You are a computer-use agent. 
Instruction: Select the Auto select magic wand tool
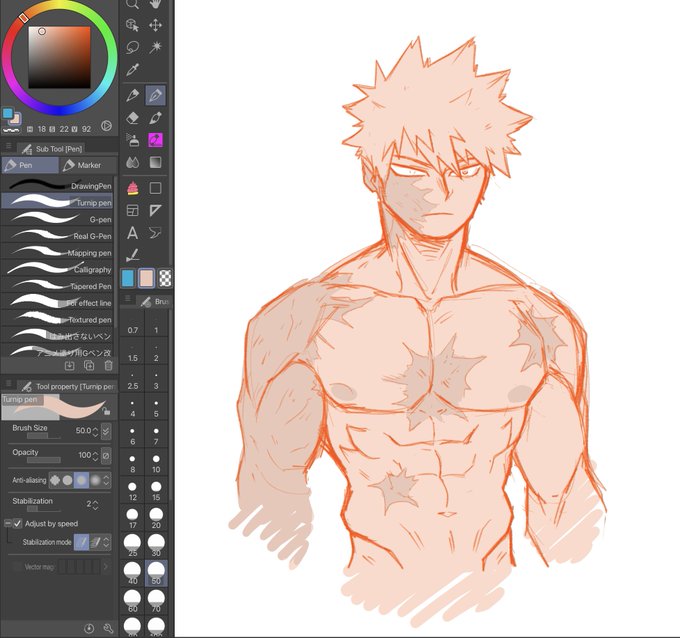[155, 47]
